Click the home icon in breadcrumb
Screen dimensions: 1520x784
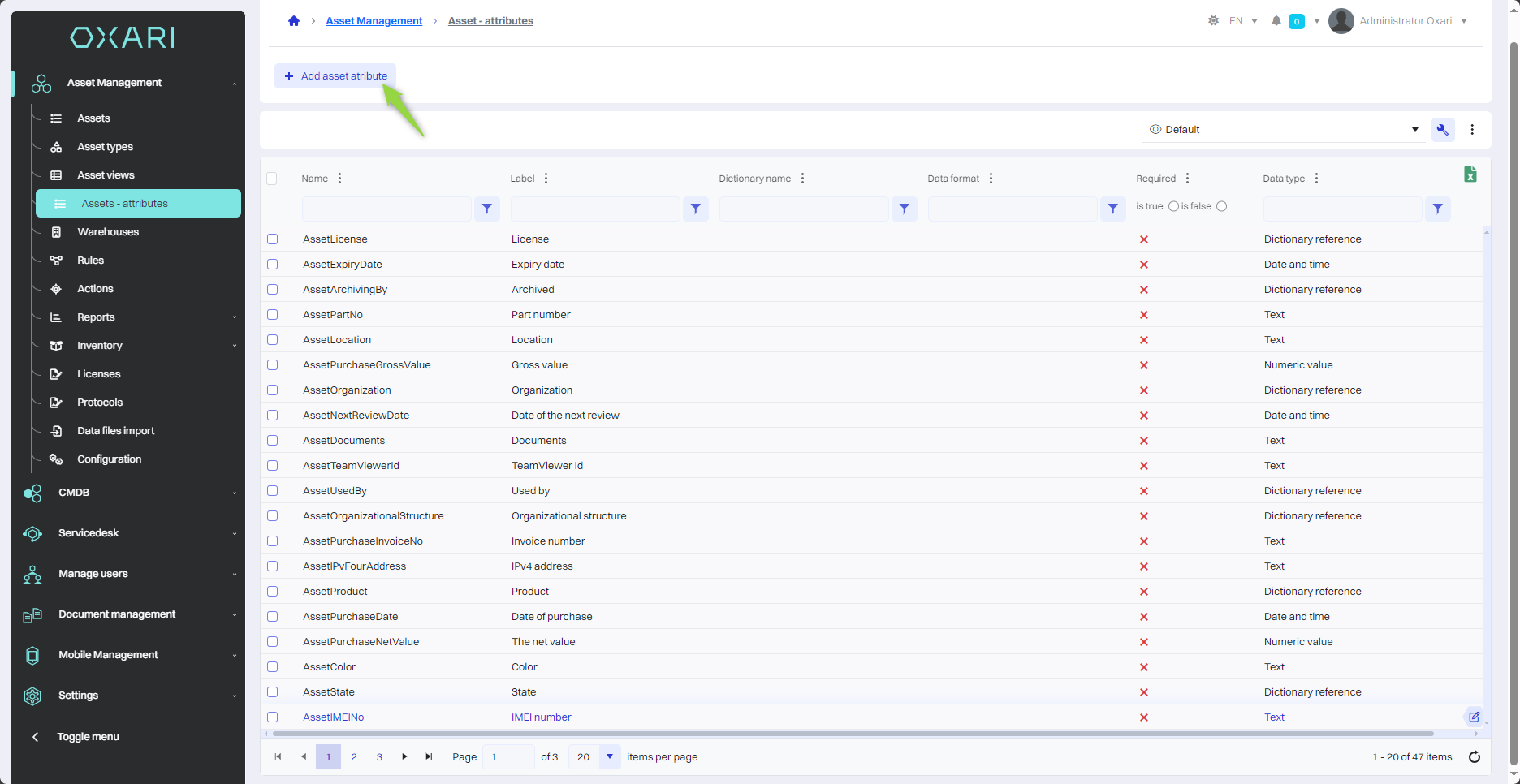coord(294,21)
